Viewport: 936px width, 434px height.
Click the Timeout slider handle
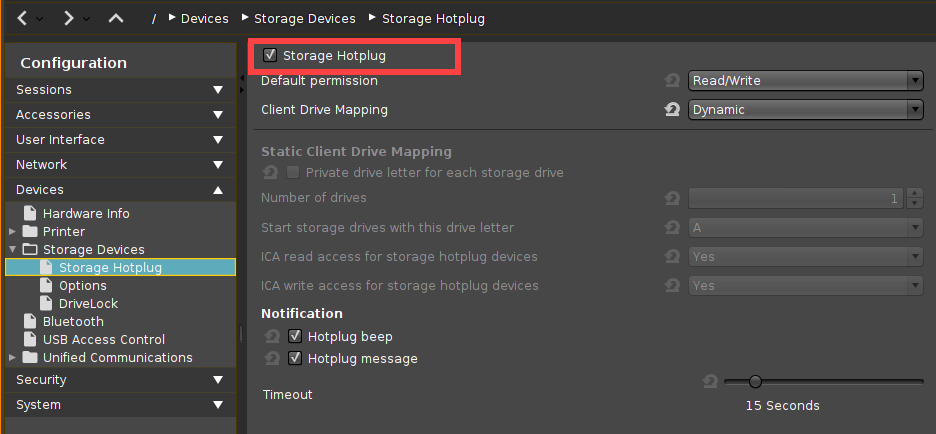[755, 381]
